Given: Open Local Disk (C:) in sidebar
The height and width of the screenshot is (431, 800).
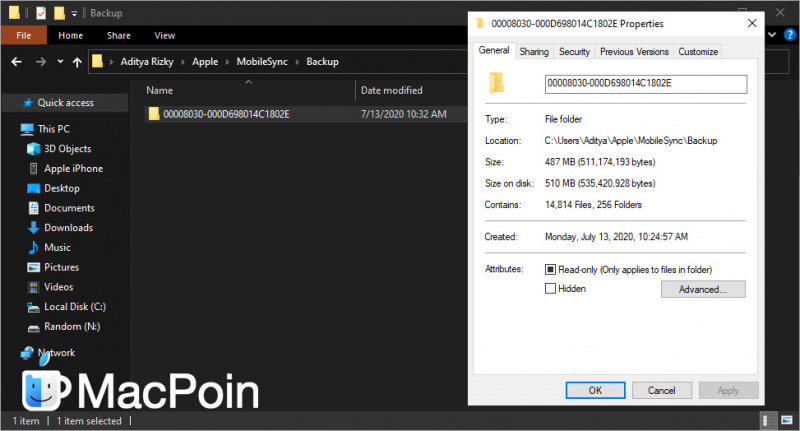Looking at the screenshot, I should click(x=74, y=307).
